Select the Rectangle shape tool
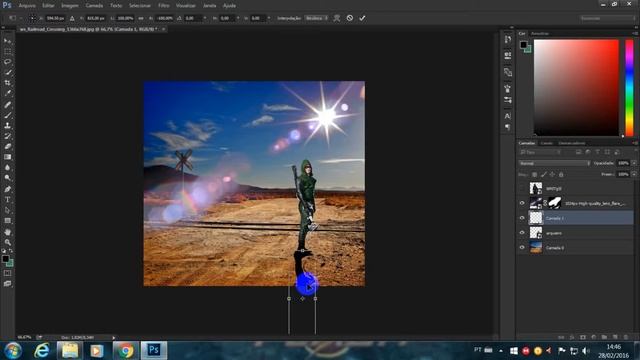This screenshot has height=360, width=640. pyautogui.click(x=7, y=221)
